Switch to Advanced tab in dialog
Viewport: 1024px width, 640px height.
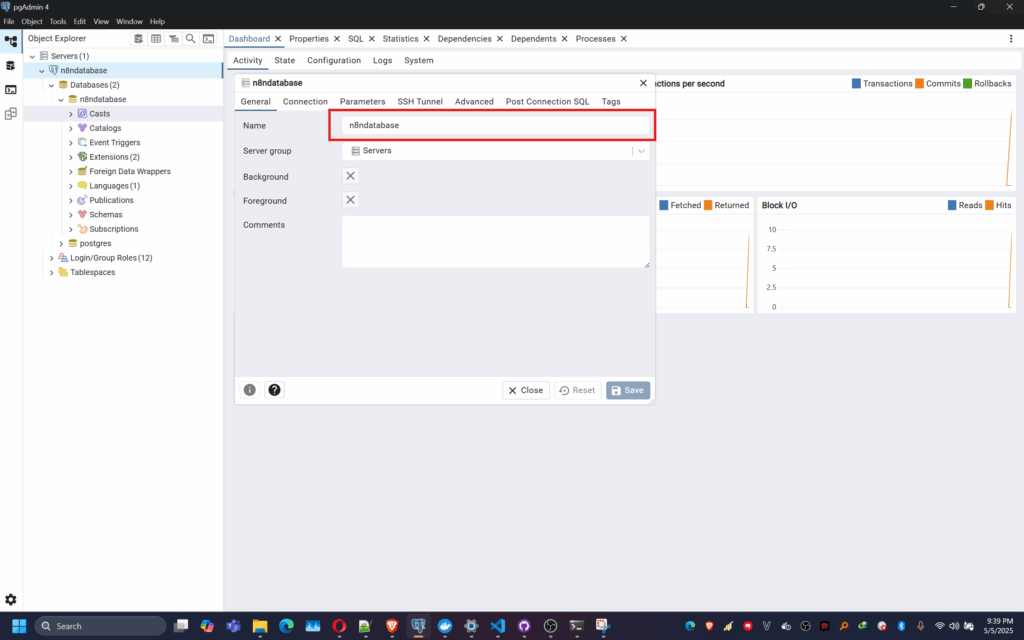point(474,101)
